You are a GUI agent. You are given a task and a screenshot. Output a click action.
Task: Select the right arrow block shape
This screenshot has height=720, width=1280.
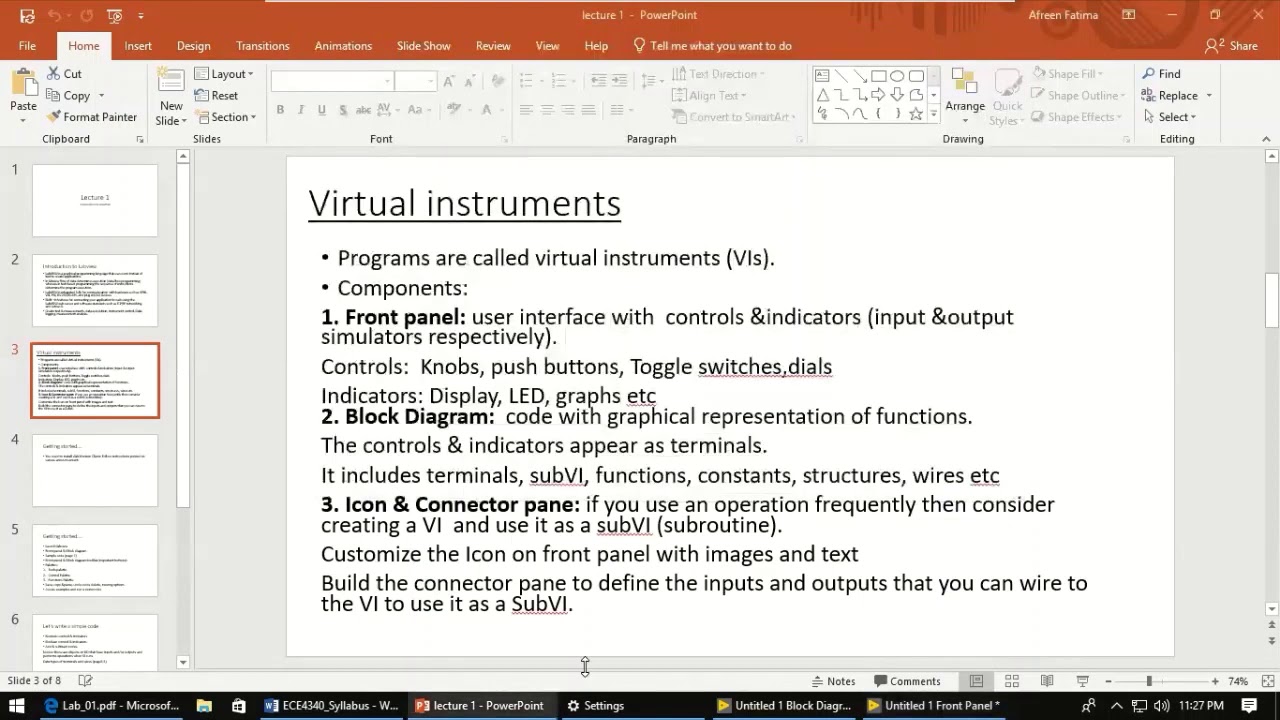click(878, 95)
